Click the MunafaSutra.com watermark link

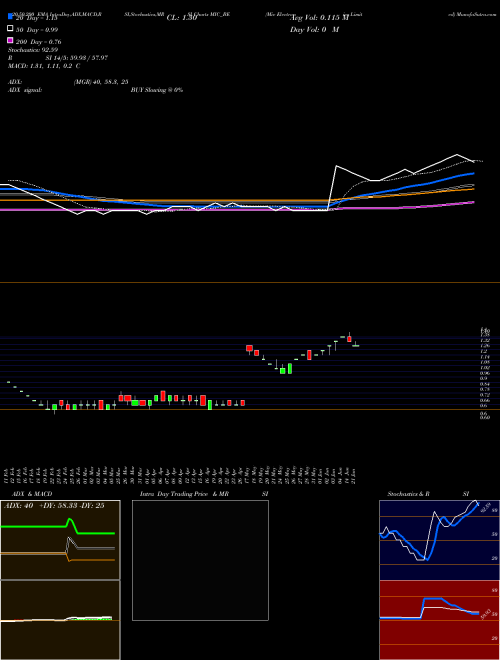[473, 14]
